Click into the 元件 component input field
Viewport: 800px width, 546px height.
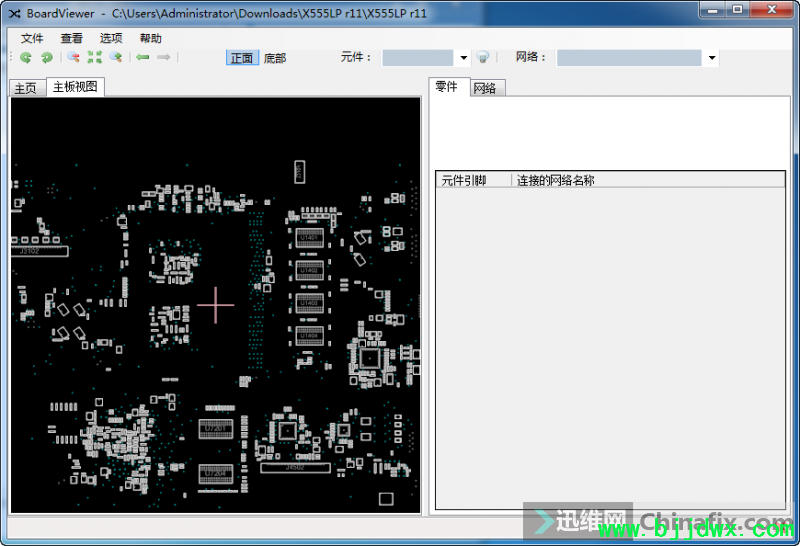[418, 58]
